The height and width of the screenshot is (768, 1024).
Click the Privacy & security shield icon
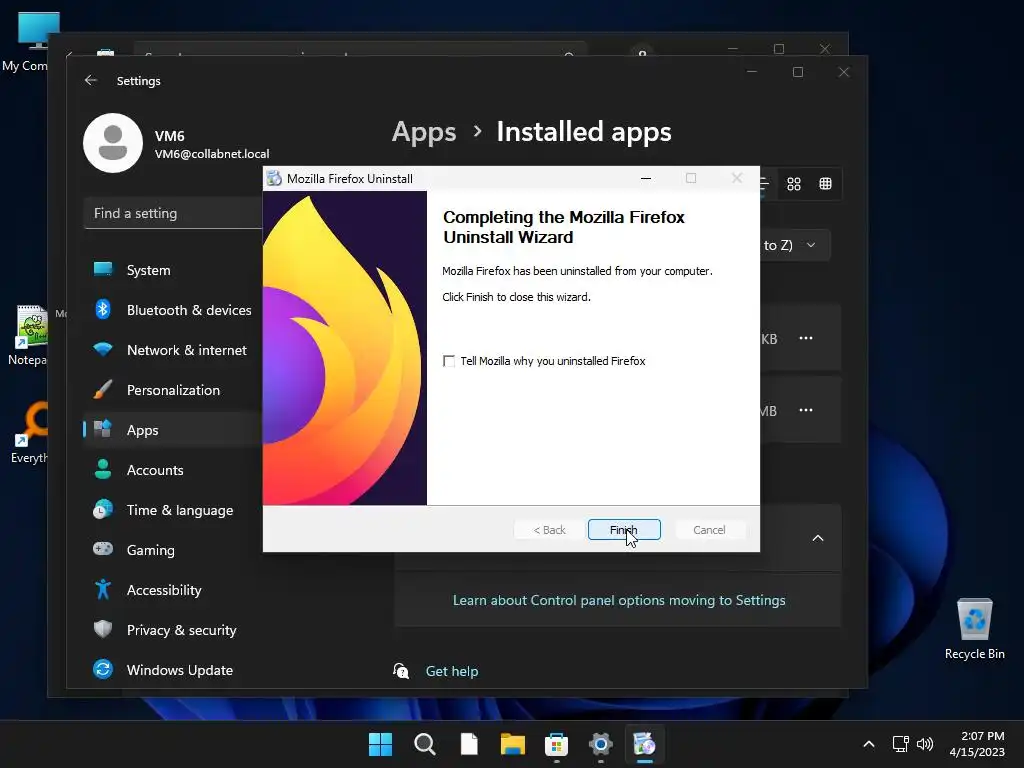click(x=103, y=629)
